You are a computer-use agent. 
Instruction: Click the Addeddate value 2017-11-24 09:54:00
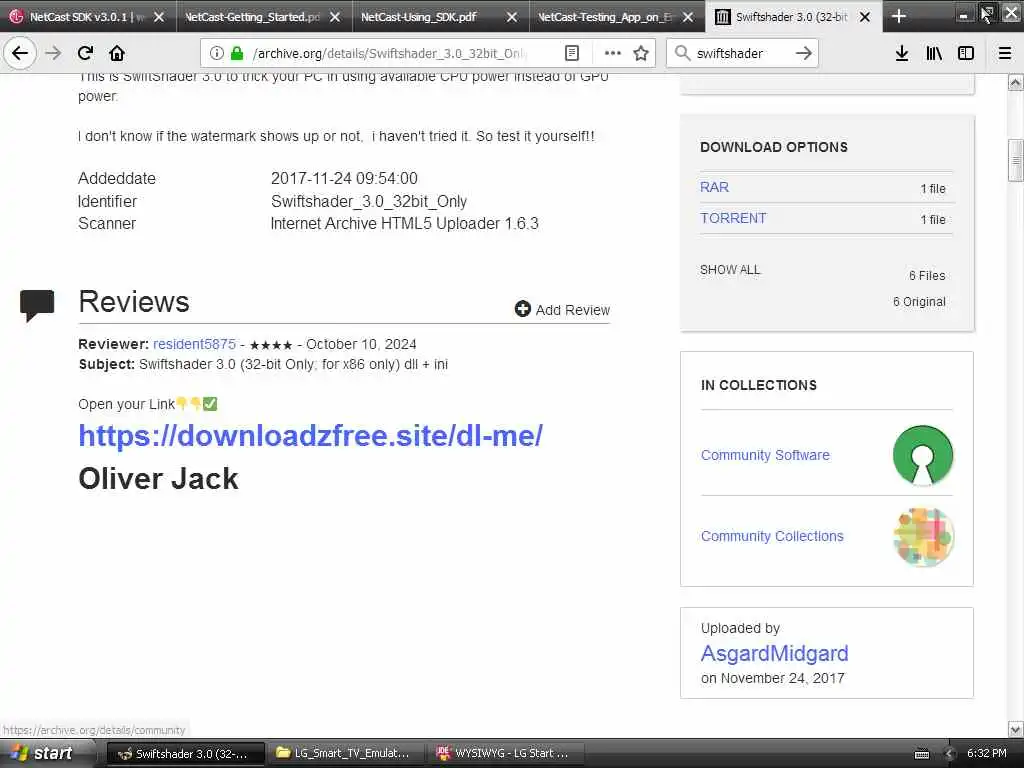point(344,178)
